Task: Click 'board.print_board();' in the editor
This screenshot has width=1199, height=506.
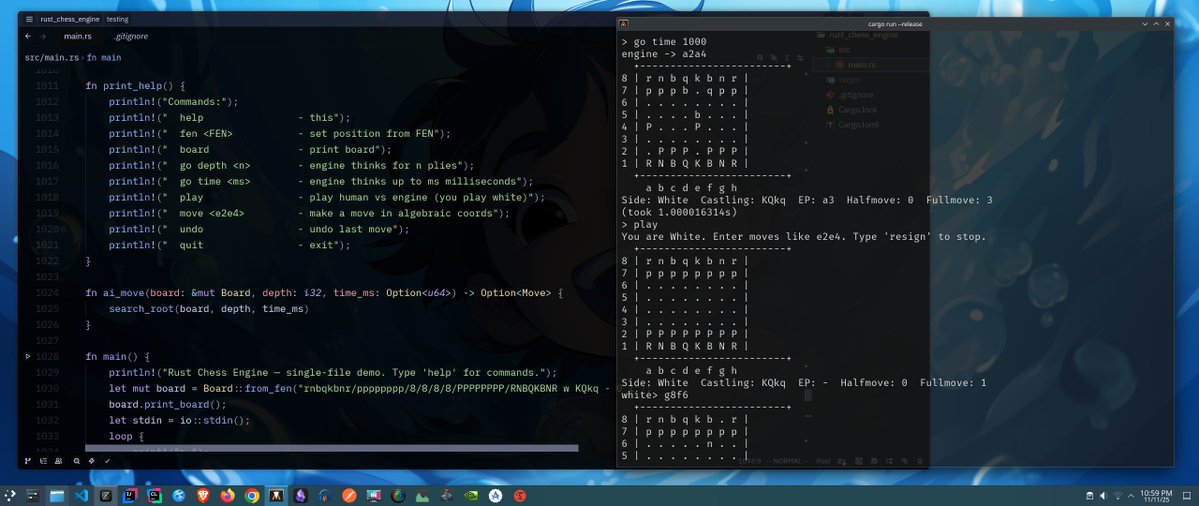Action: (x=167, y=404)
